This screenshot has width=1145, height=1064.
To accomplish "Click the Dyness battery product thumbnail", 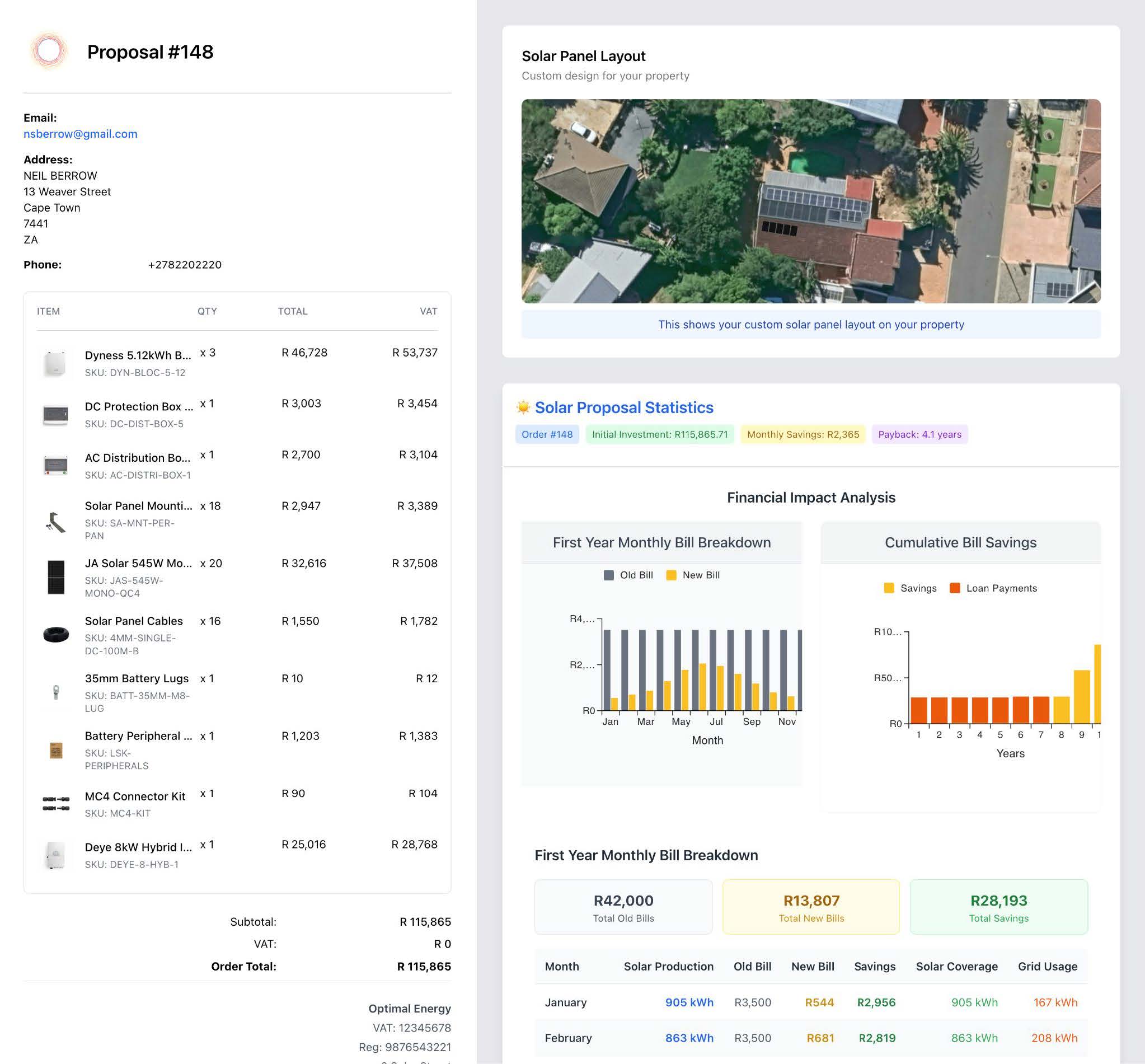I will (55, 363).
